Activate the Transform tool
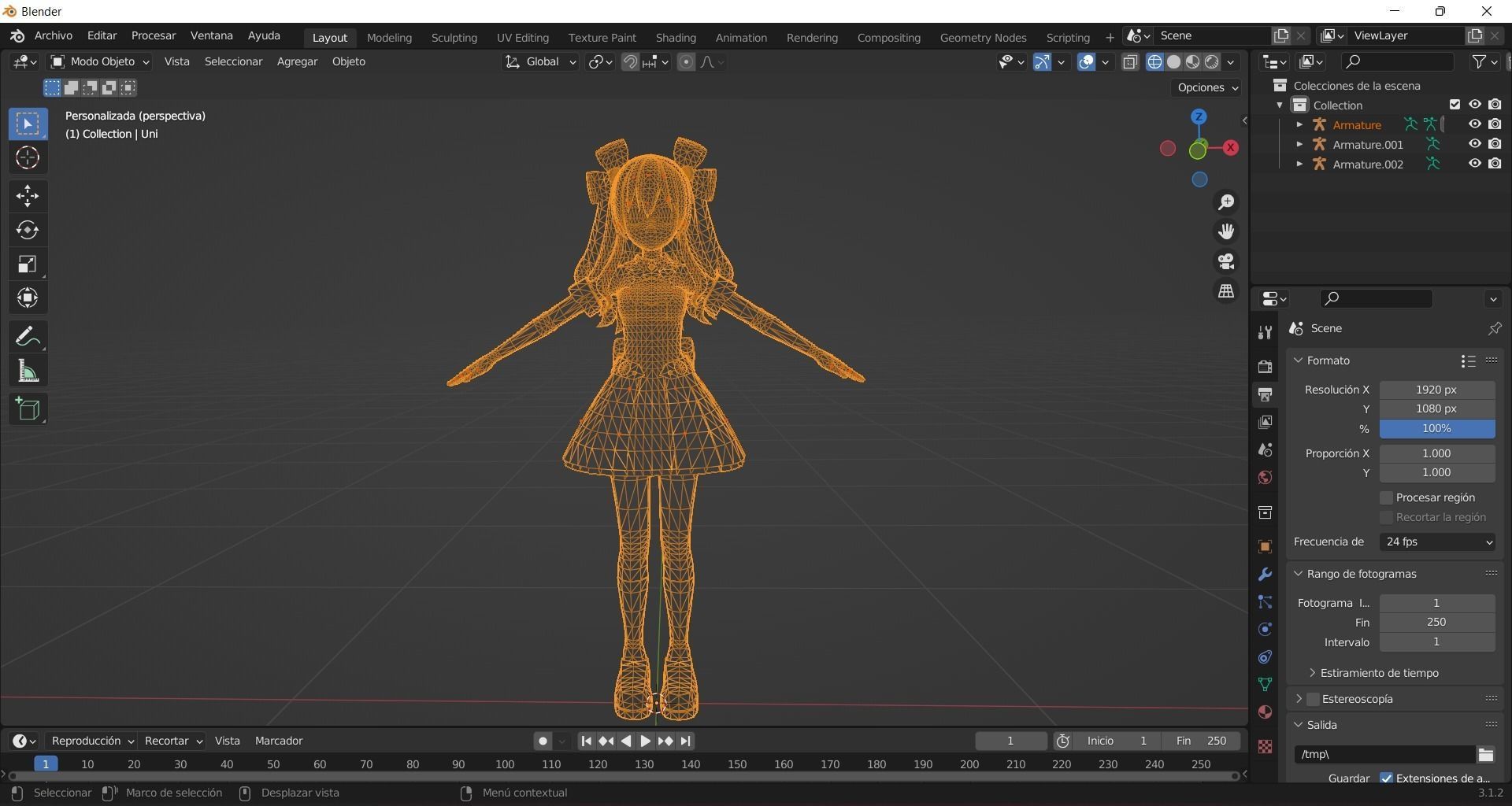The height and width of the screenshot is (806, 1512). pyautogui.click(x=28, y=298)
